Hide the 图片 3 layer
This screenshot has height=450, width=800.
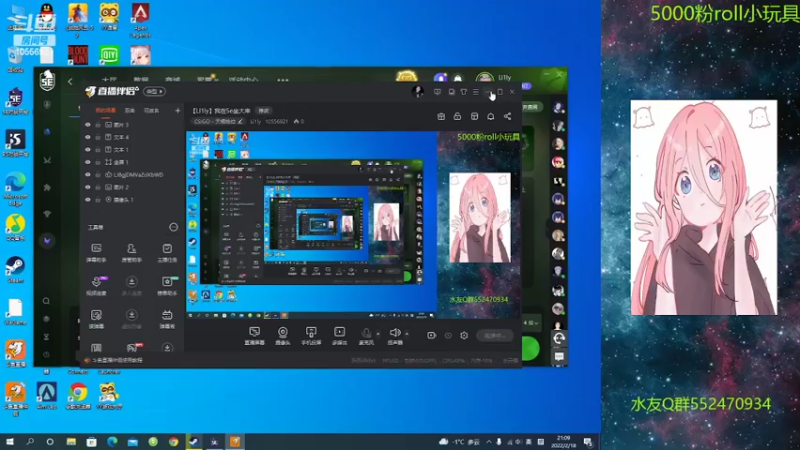88,124
